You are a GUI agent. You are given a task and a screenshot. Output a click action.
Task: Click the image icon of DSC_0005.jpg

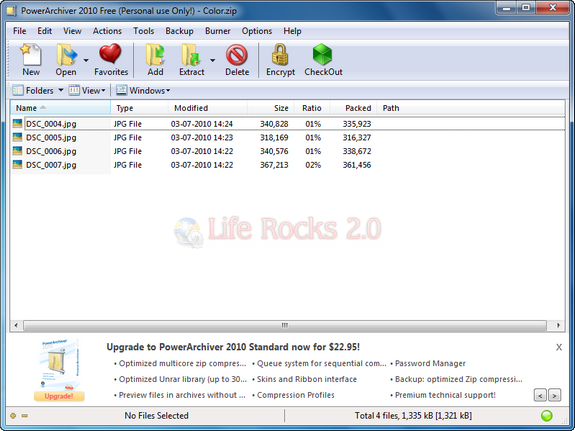17,137
